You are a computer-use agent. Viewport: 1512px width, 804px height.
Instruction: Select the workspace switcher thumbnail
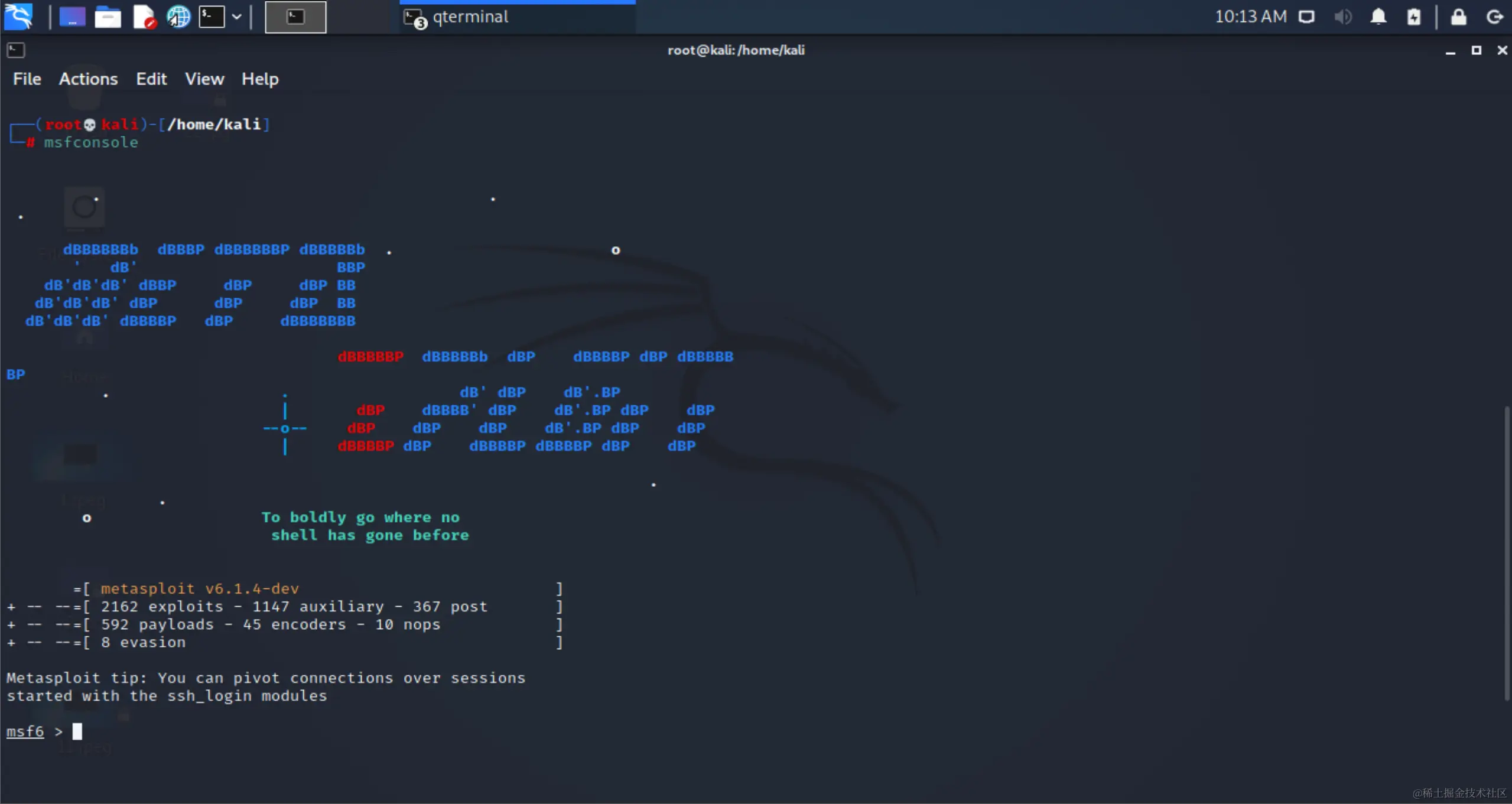coord(295,17)
